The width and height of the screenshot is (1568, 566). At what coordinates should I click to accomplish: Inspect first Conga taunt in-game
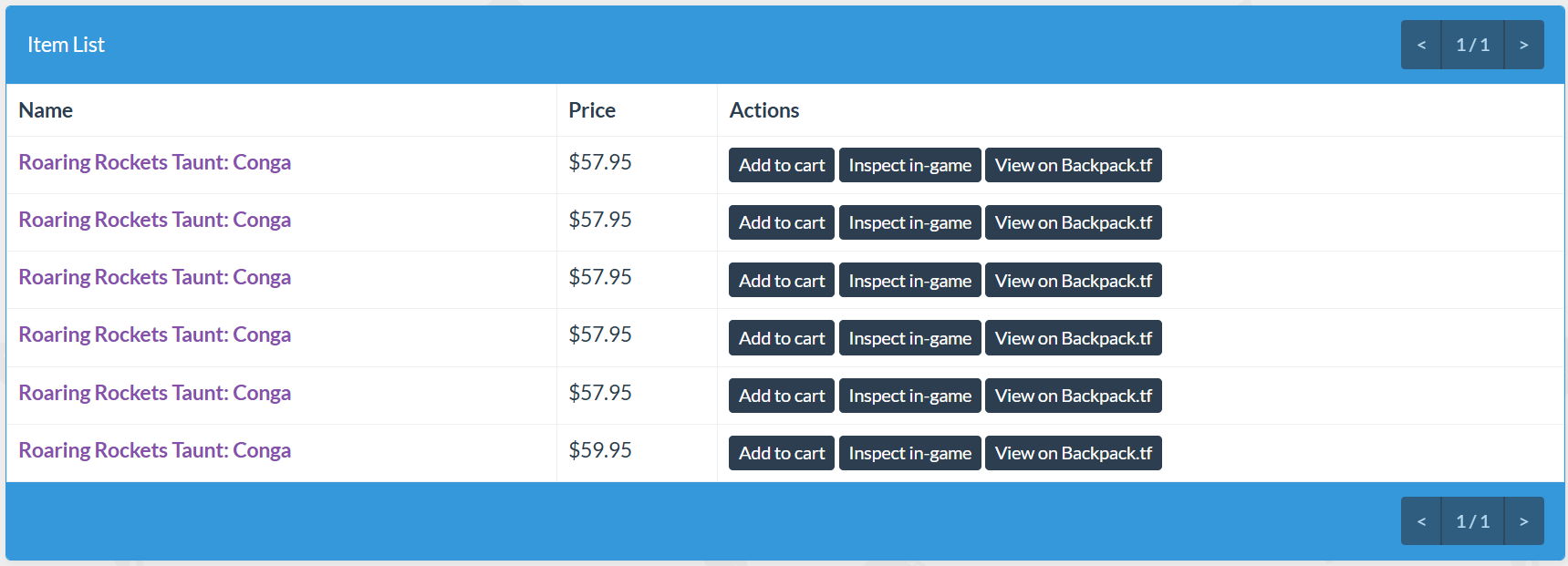click(909, 165)
